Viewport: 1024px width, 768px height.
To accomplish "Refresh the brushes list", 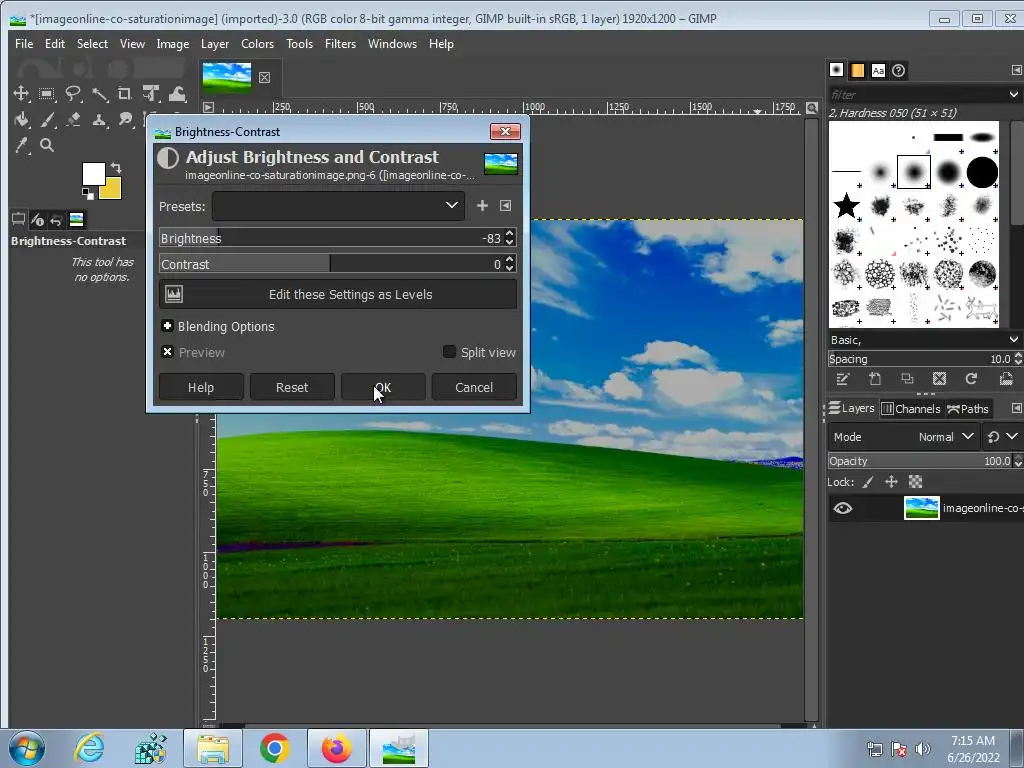I will tap(971, 379).
